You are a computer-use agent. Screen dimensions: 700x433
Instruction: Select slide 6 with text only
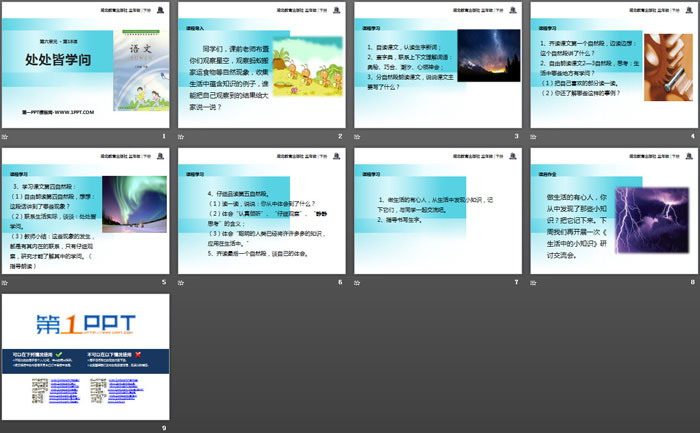pos(262,211)
